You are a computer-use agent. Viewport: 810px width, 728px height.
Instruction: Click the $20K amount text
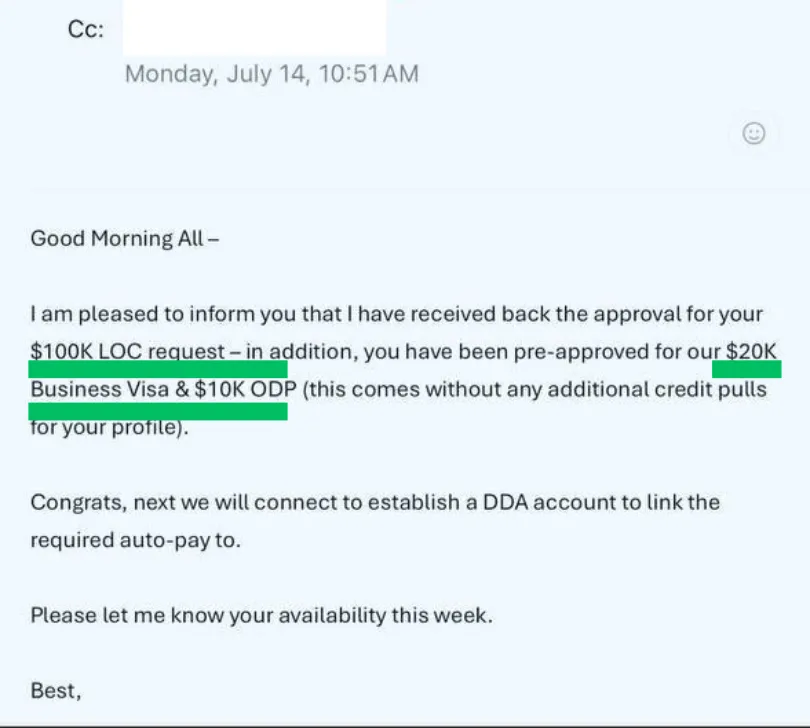click(751, 351)
